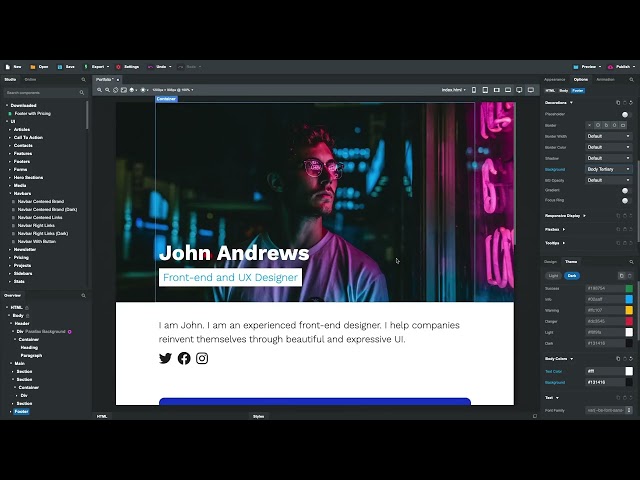Open a design with Open button
The height and width of the screenshot is (480, 640).
click(39, 67)
